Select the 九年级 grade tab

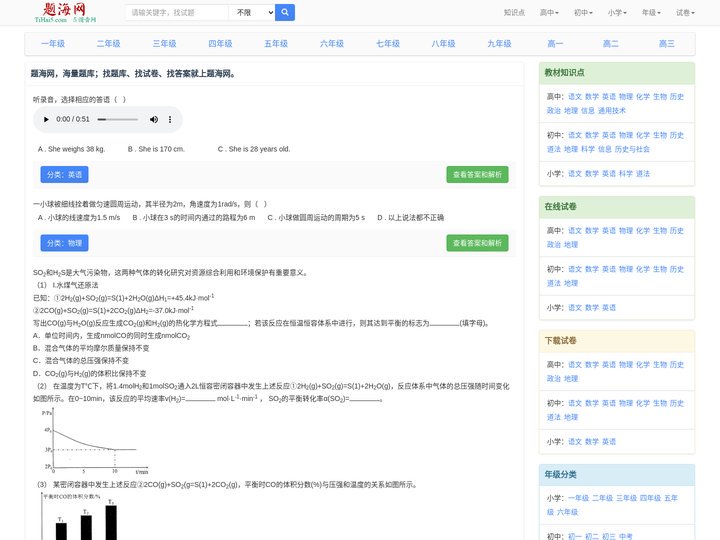(x=500, y=44)
